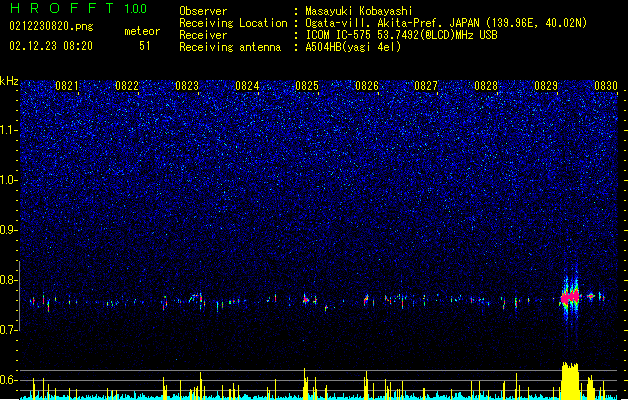The image size is (629, 400).
Task: Click the tall yellow power bar after 0829
Action: (570, 381)
